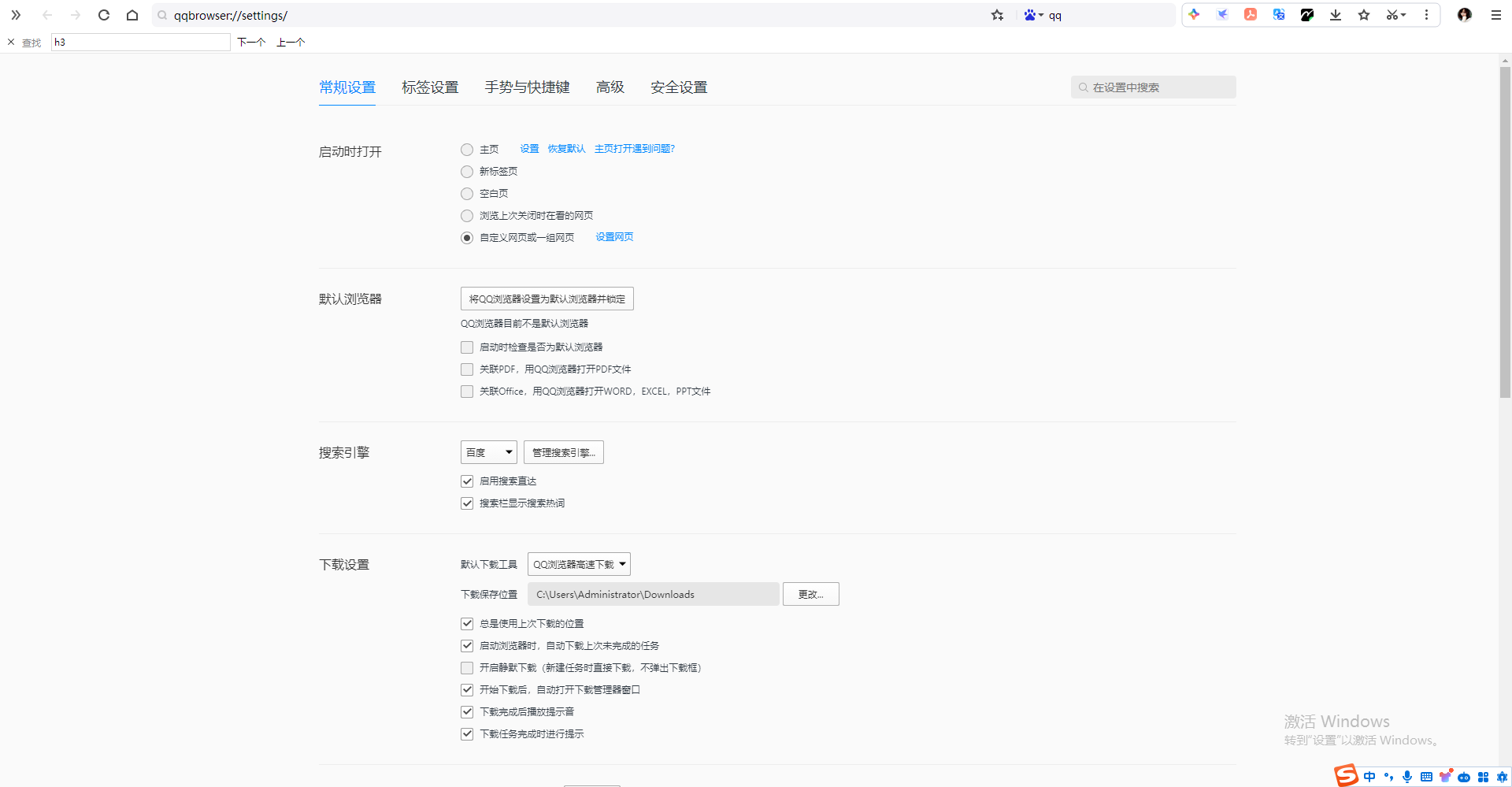Enable 开启静默下载 checkbox
This screenshot has width=1512, height=787.
467,668
